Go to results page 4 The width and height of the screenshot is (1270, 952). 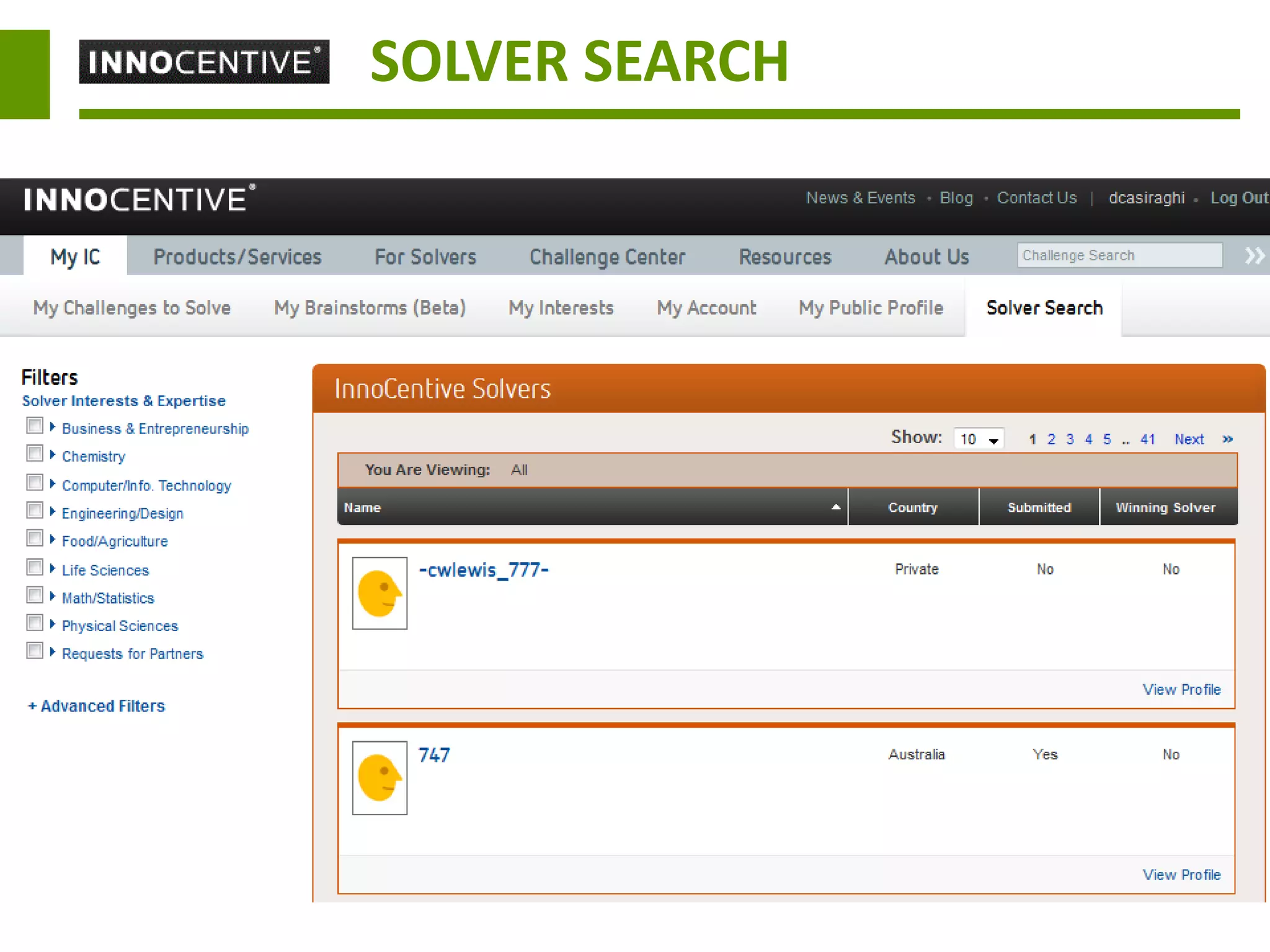1088,439
